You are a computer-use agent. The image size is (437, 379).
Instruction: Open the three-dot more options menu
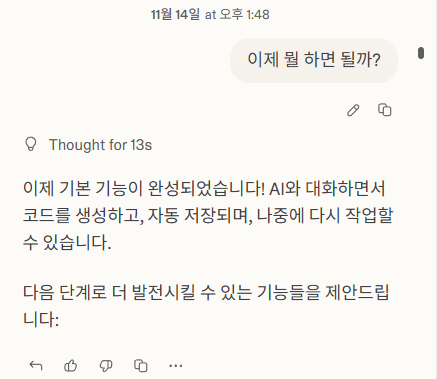click(x=176, y=366)
